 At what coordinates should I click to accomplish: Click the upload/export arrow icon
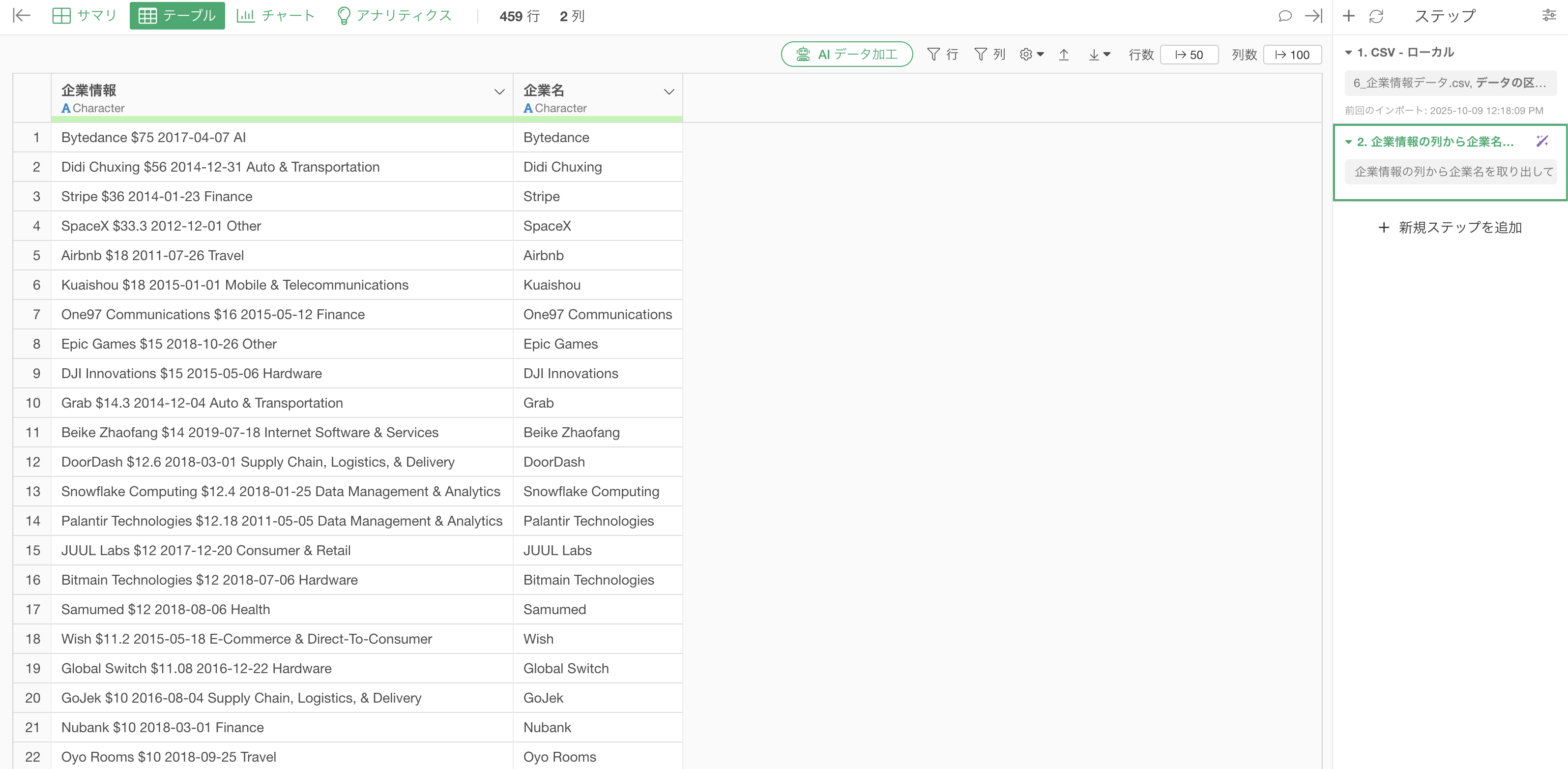[1063, 55]
